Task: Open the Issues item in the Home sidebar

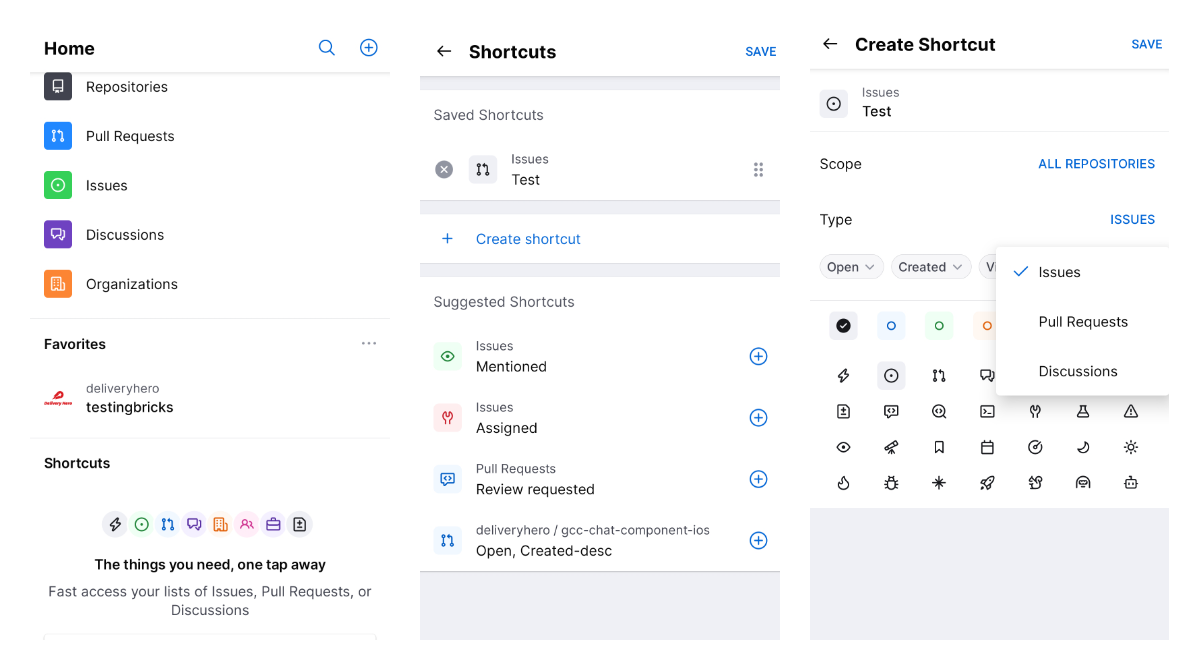Action: (106, 185)
